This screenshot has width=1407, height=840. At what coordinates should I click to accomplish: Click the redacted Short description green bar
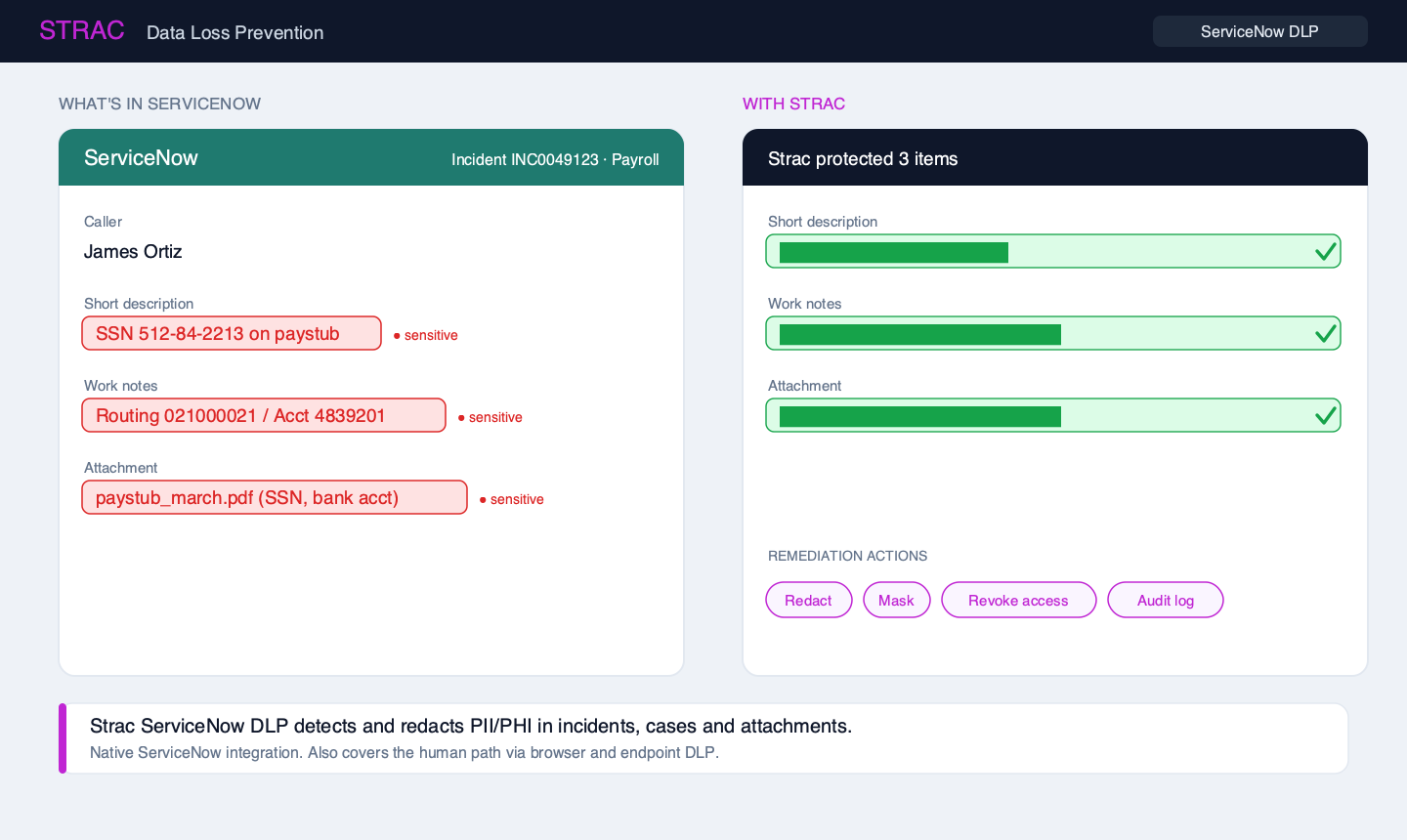point(894,252)
